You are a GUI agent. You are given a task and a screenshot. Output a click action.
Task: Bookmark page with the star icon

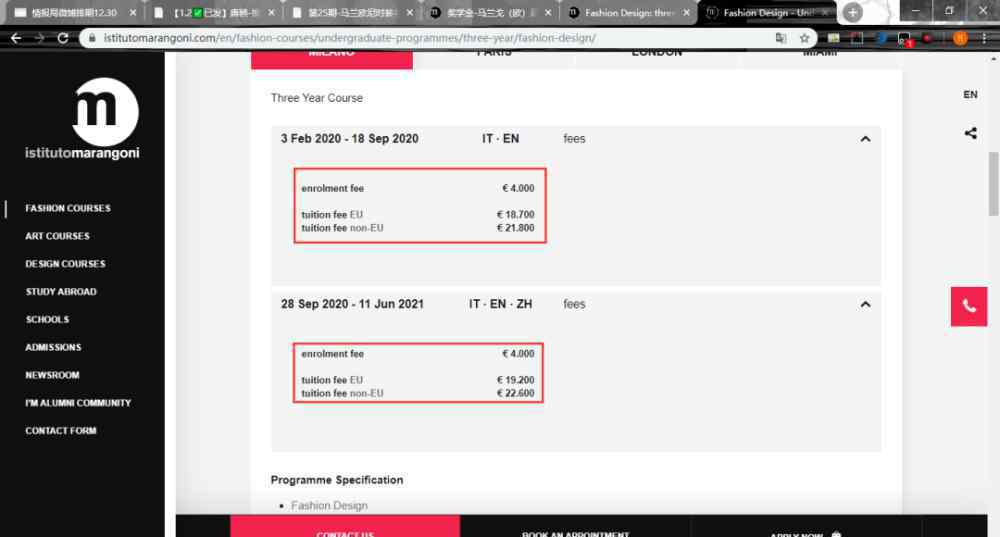click(804, 38)
